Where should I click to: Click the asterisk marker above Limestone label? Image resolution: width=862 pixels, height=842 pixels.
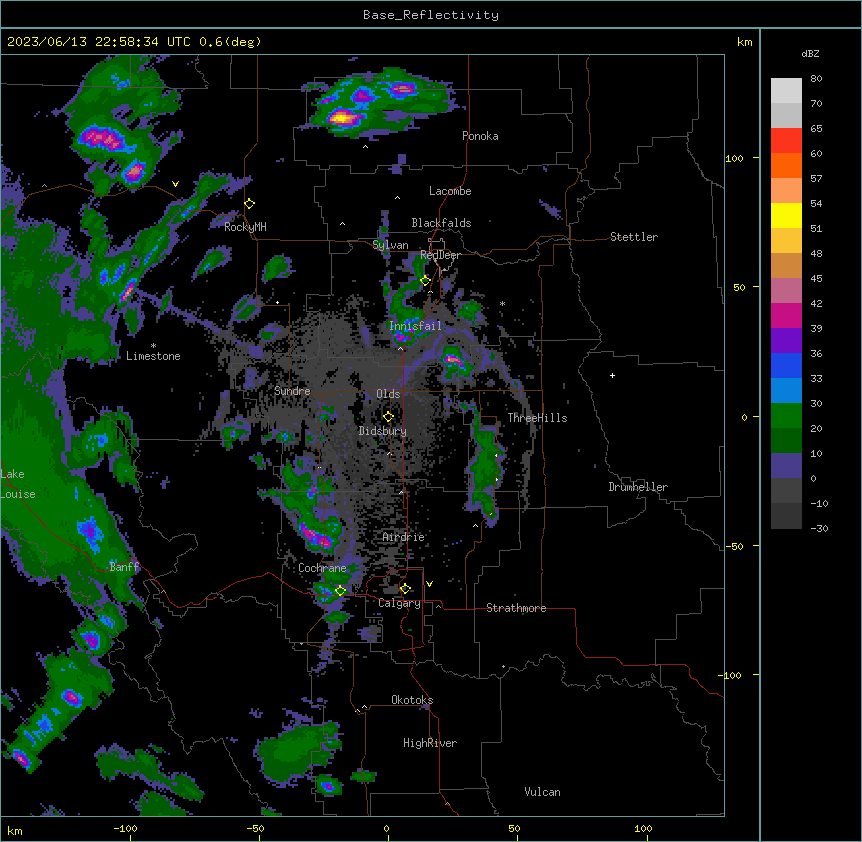153,346
